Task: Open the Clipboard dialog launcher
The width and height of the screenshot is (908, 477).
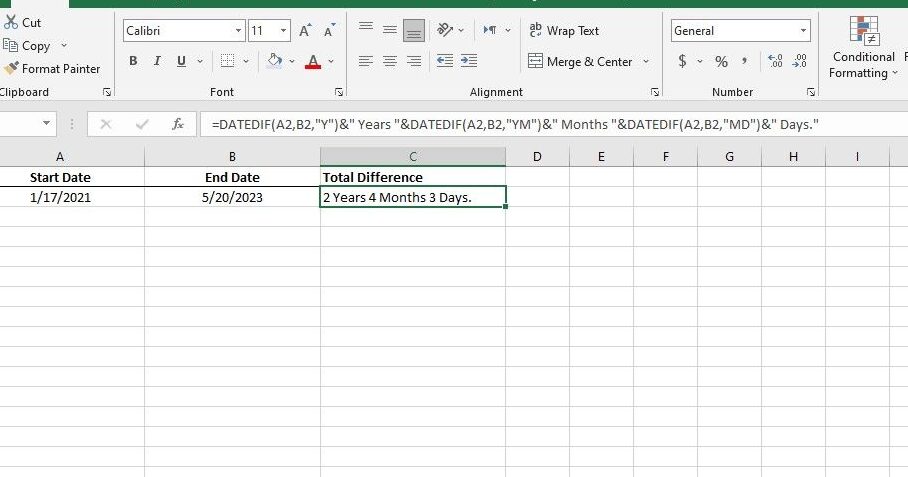Action: coord(107,92)
